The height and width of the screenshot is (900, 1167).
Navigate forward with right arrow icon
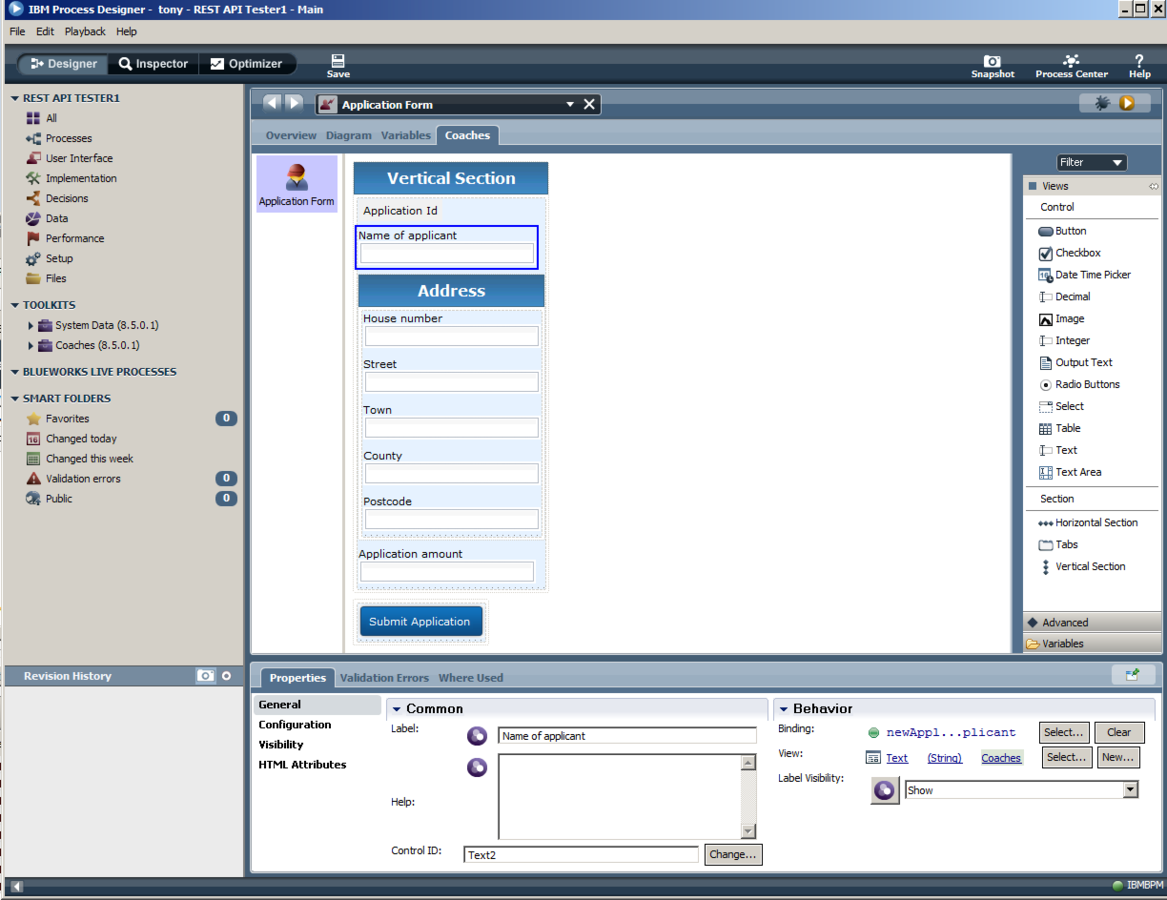pos(295,103)
